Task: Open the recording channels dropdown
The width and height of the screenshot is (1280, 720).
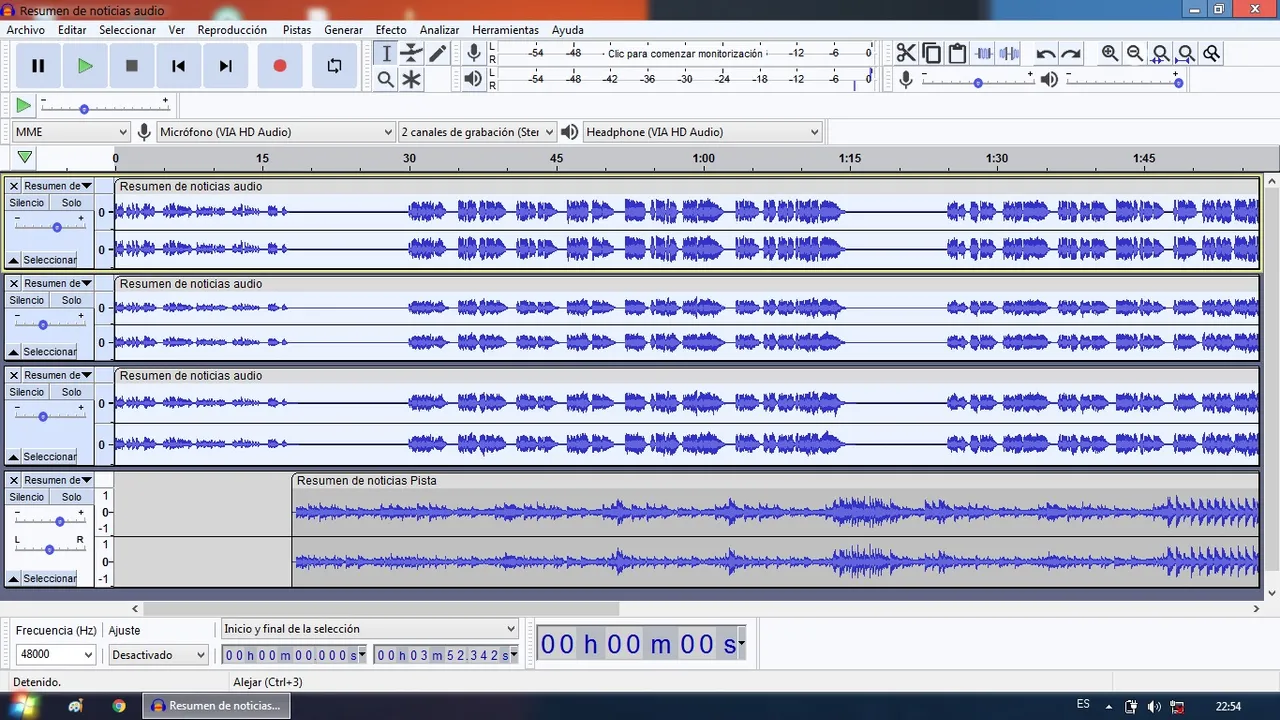Action: pos(478,132)
